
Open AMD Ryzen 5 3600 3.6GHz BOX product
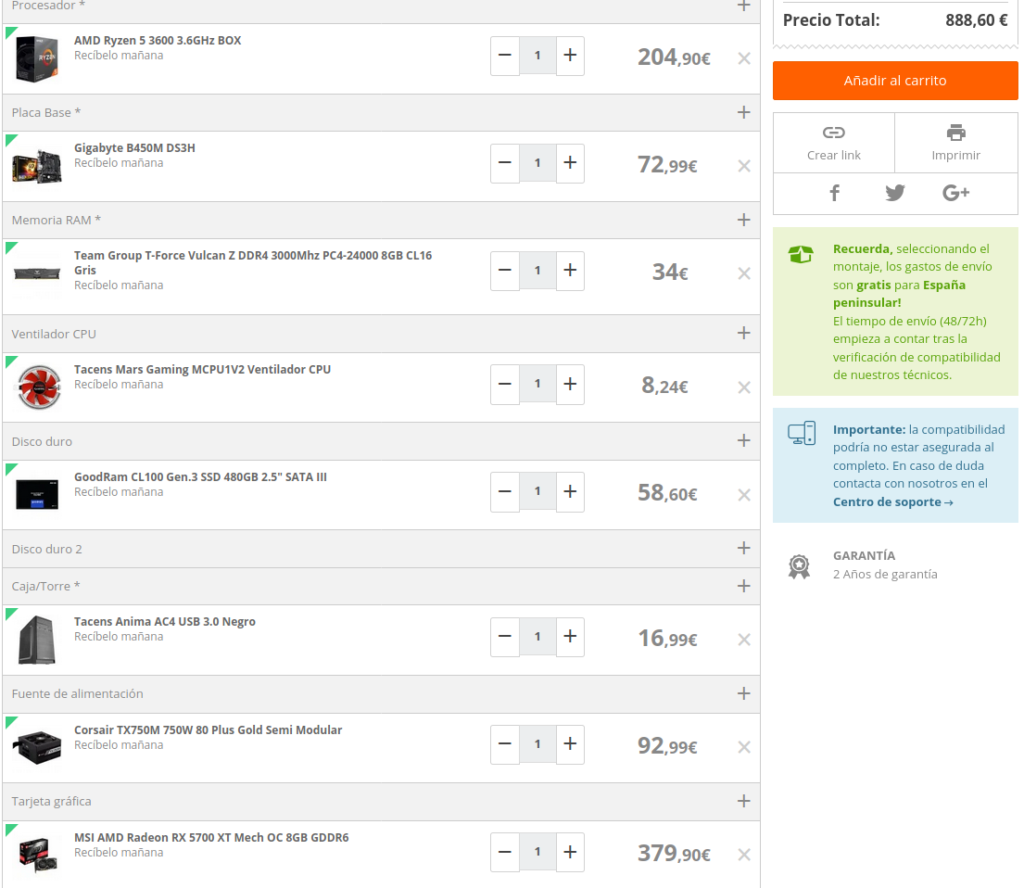pos(157,40)
